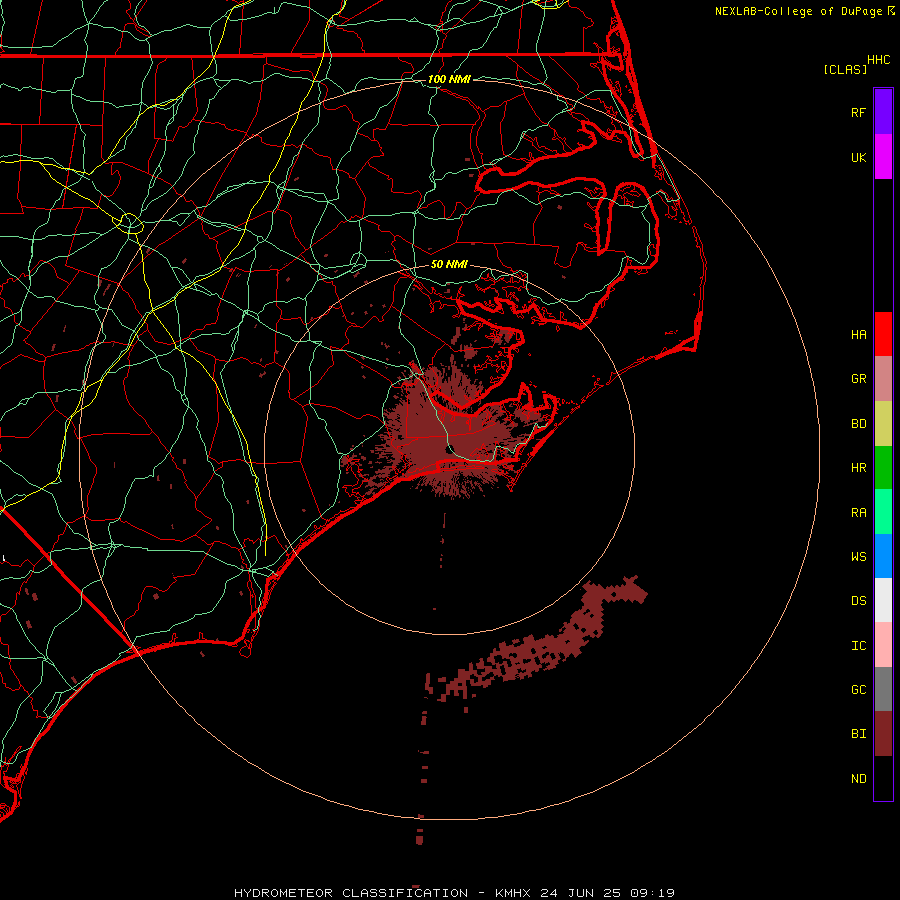The image size is (900, 900).
Task: Click the RF purple legend swatch
Action: tap(883, 112)
